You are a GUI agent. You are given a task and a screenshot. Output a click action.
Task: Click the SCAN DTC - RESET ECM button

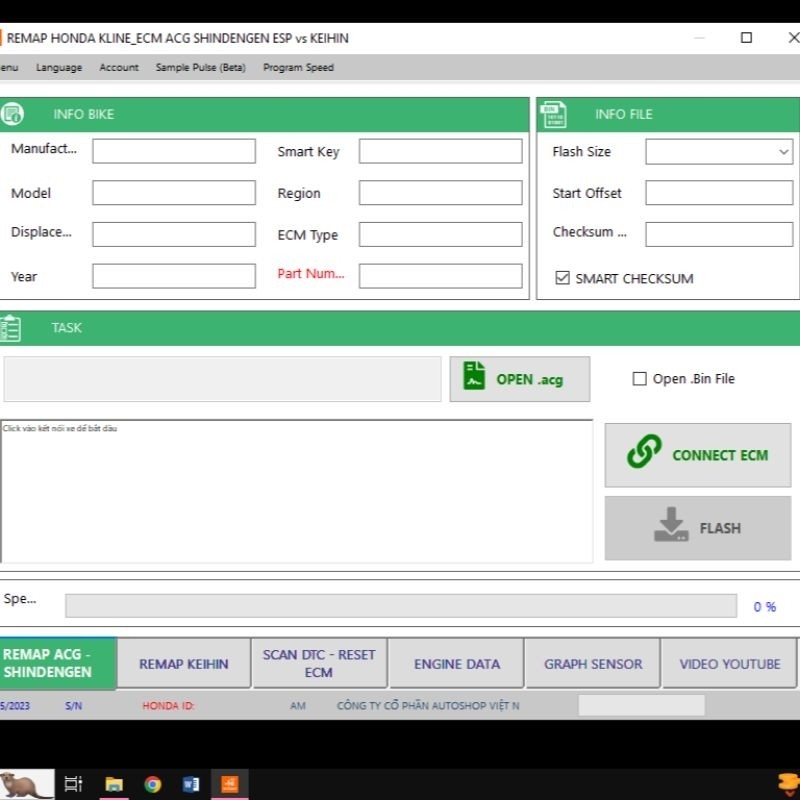point(320,662)
